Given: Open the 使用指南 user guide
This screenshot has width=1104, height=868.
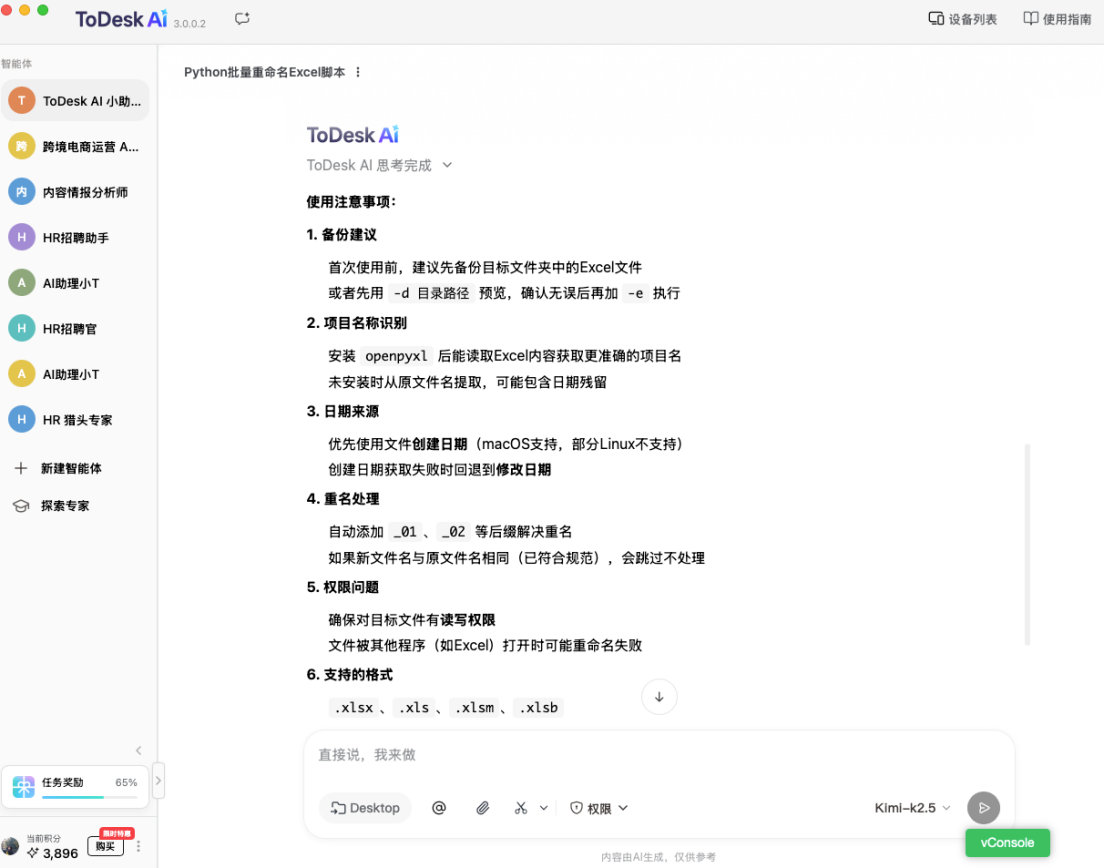Looking at the screenshot, I should tap(1057, 19).
